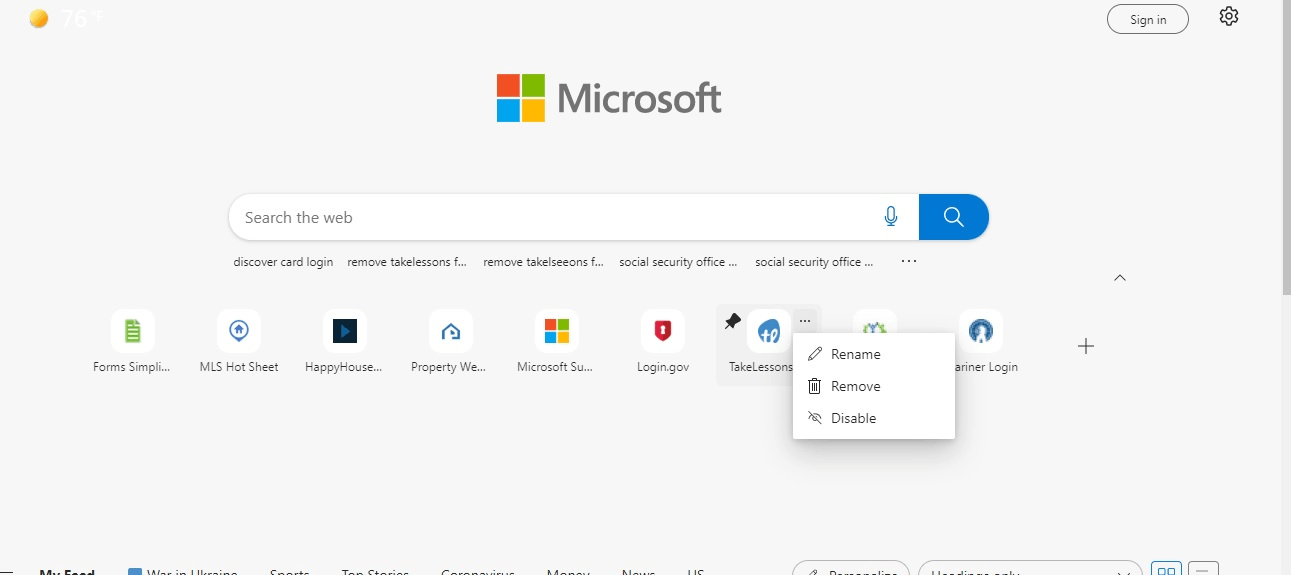Click the Sign in button
This screenshot has width=1291, height=575.
tap(1148, 19)
